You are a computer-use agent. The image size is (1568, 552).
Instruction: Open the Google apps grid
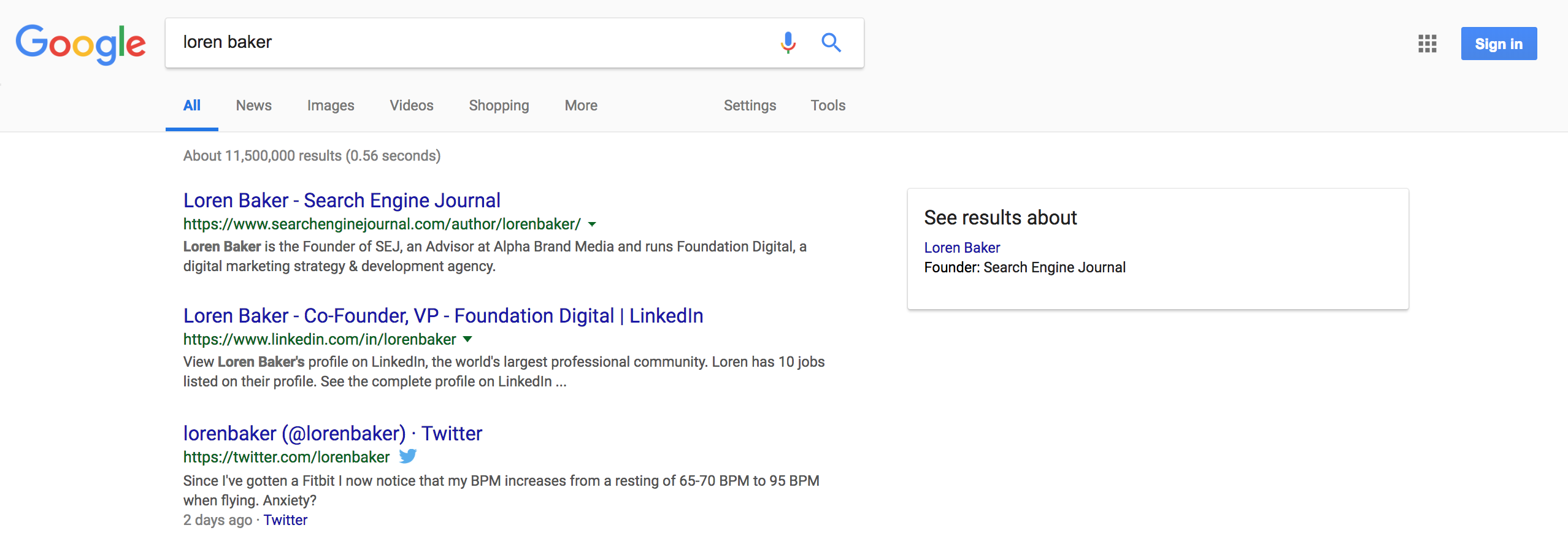[1427, 44]
